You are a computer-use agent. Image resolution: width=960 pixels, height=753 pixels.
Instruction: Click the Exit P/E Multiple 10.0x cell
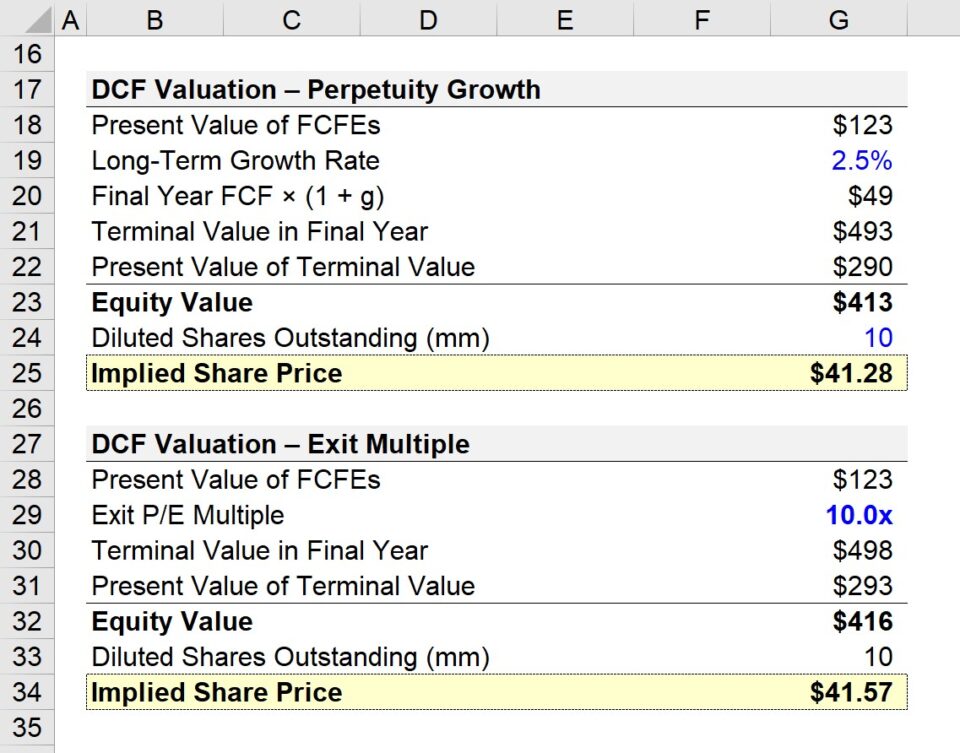(x=858, y=515)
